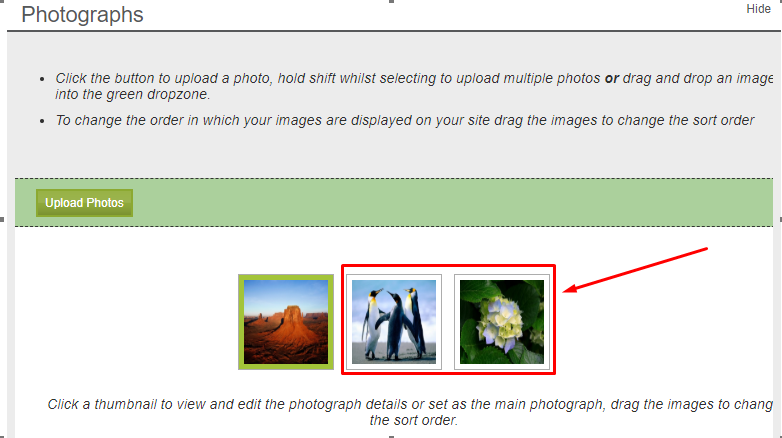Choose the hydrangea flower thumbnail
Image resolution: width=782 pixels, height=438 pixels.
(x=502, y=322)
